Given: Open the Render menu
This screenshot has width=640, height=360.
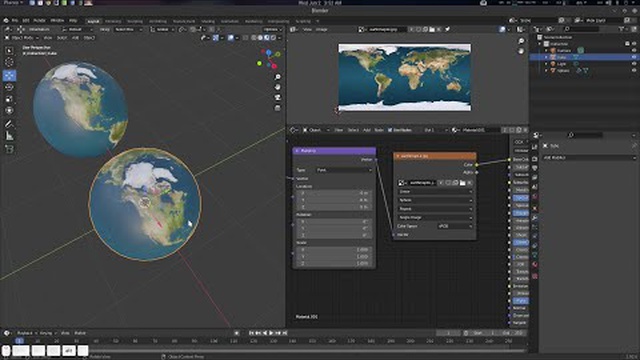Looking at the screenshot, I should [x=39, y=20].
